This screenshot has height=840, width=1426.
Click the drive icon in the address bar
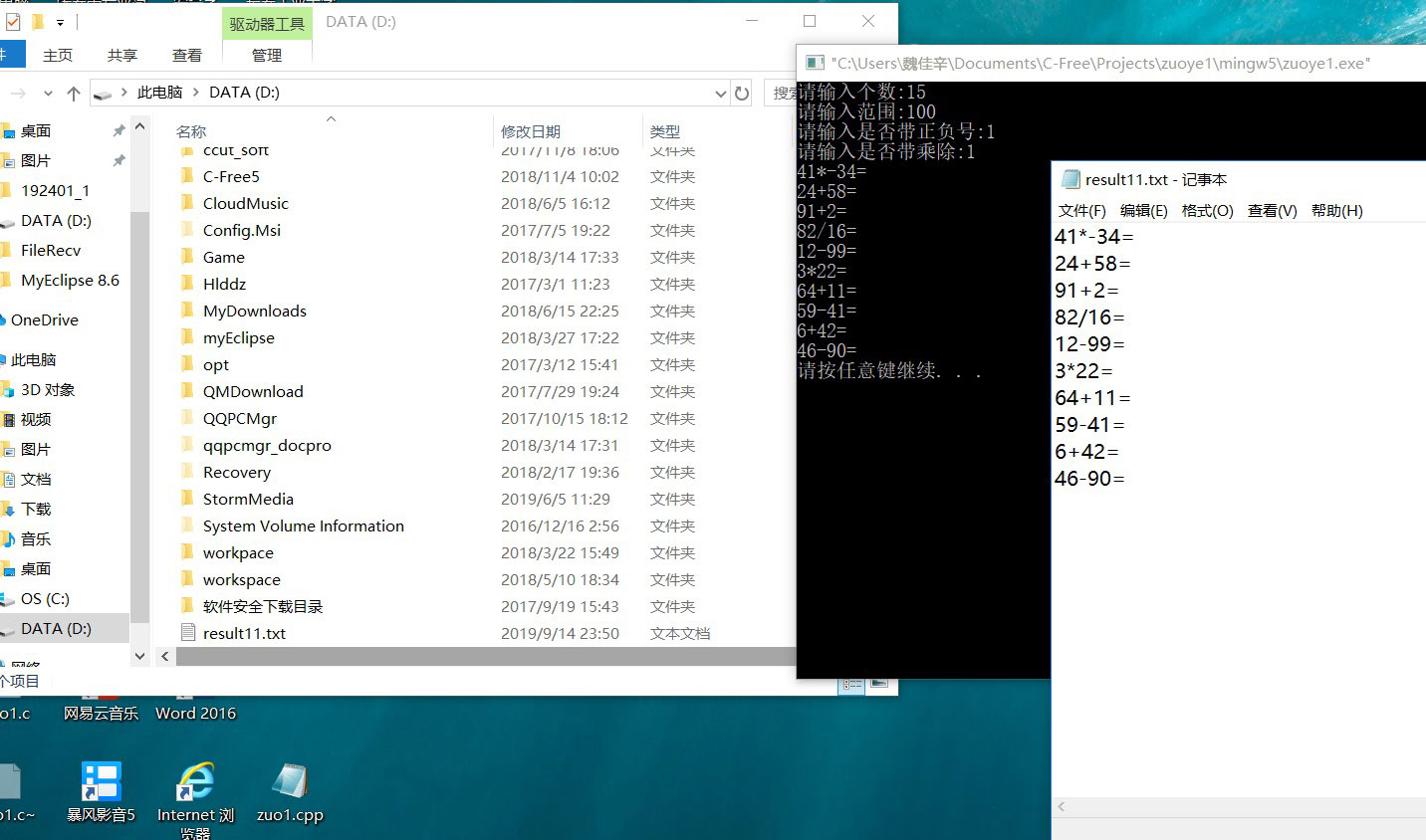102,94
